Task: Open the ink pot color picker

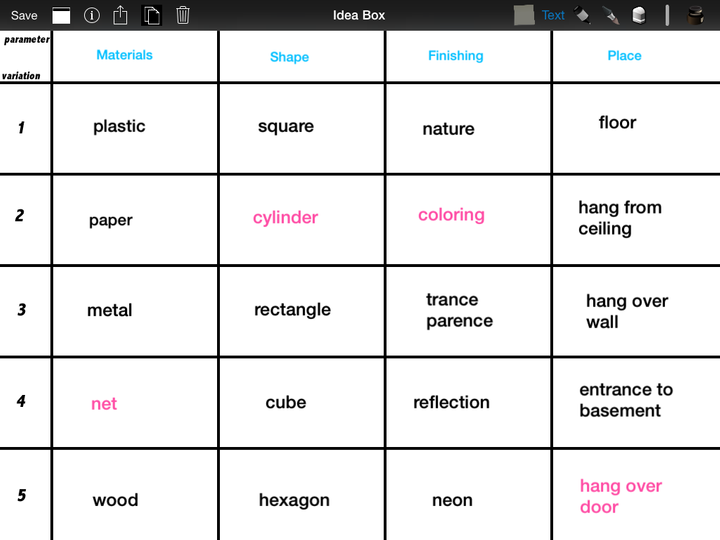Action: pyautogui.click(x=696, y=15)
